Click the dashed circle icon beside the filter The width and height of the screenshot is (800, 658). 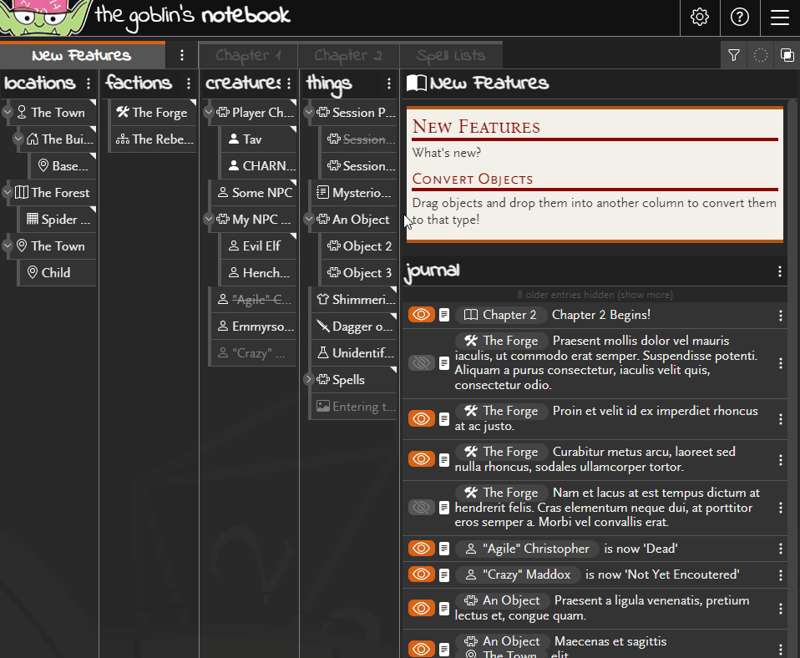pos(760,55)
